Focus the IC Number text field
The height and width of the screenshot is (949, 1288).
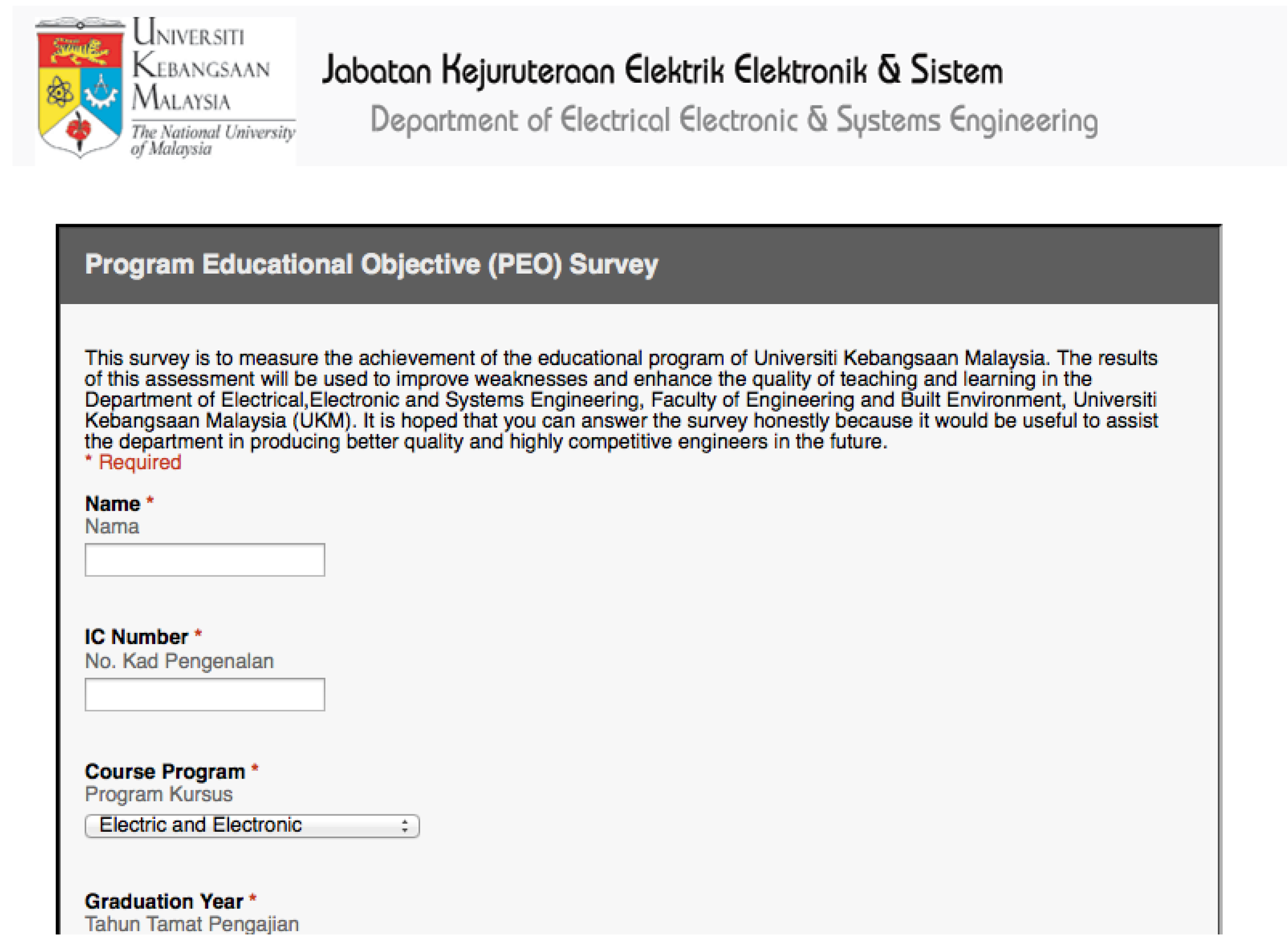click(204, 694)
